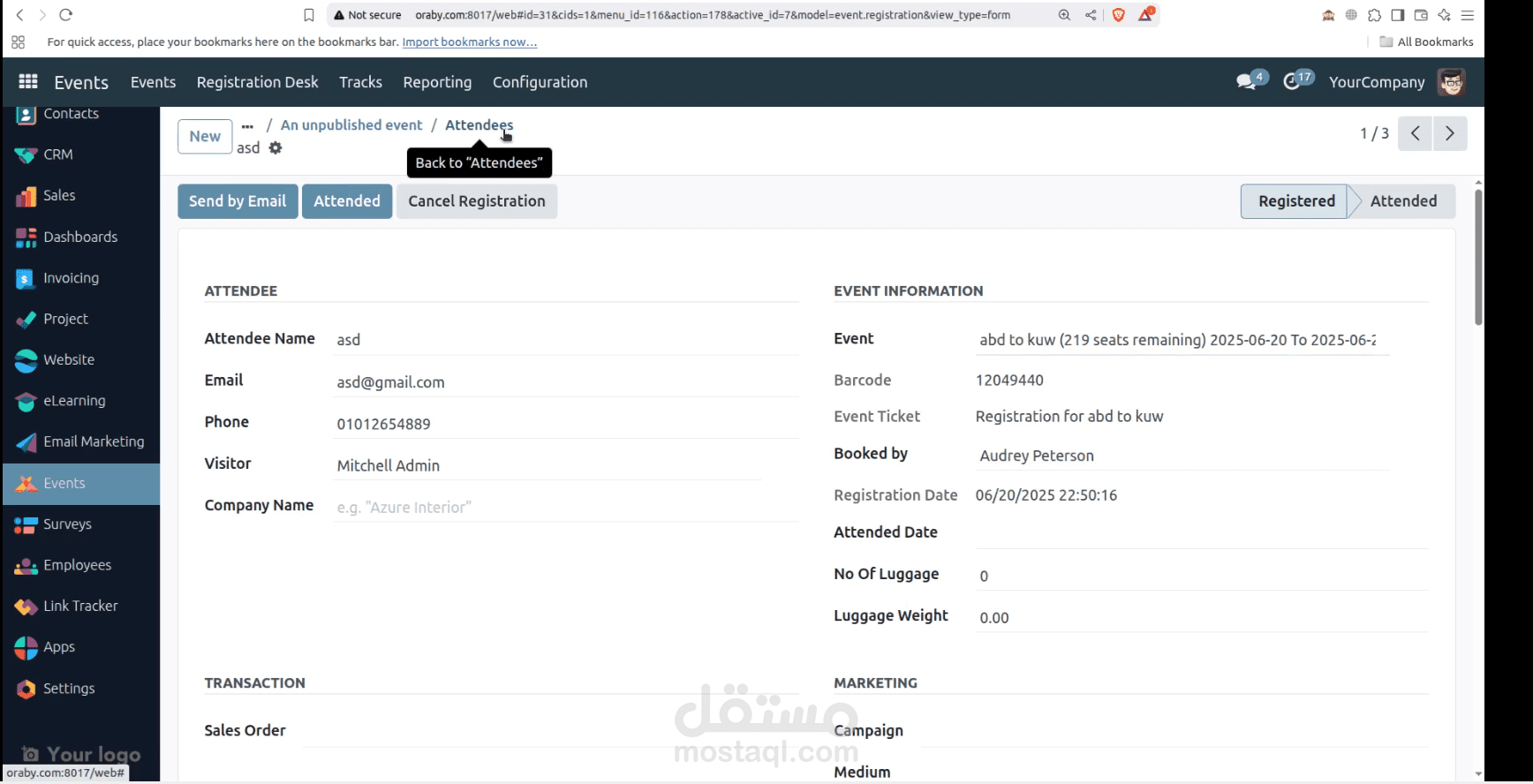Screen dimensions: 1533x784
Task: Open the Events top menu item
Action: pyautogui.click(x=153, y=82)
